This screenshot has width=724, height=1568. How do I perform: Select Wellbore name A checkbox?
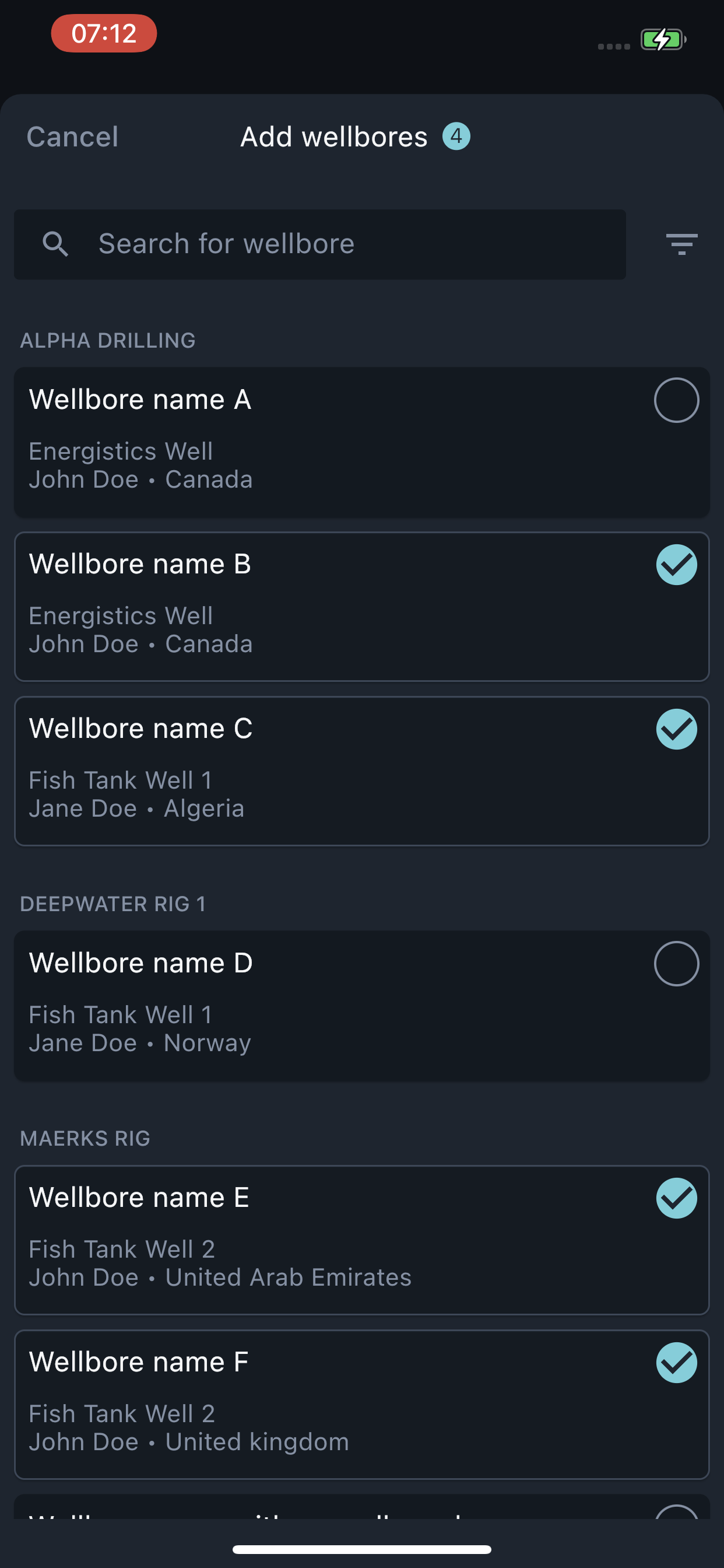click(x=677, y=400)
